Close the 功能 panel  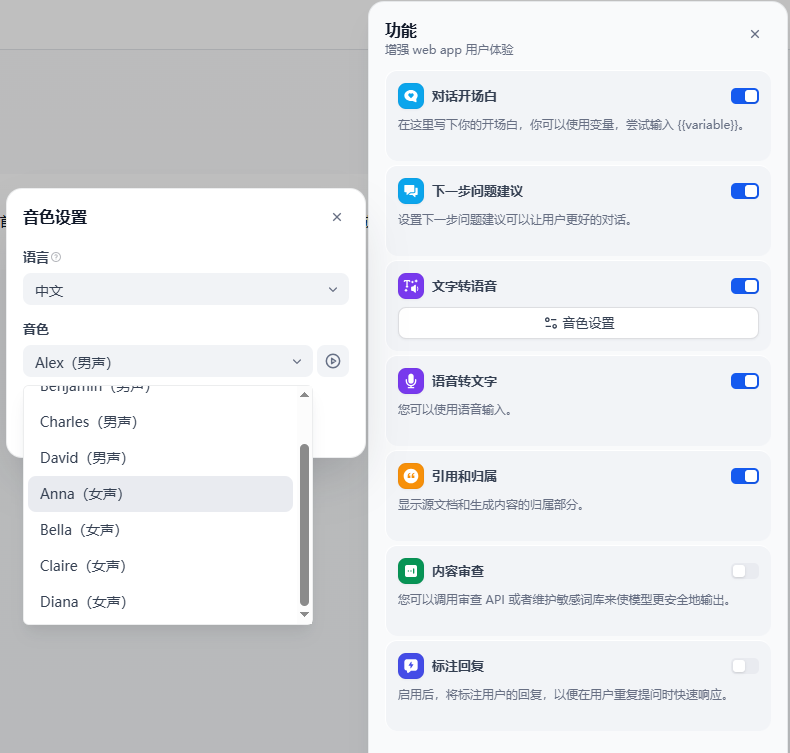coord(754,34)
